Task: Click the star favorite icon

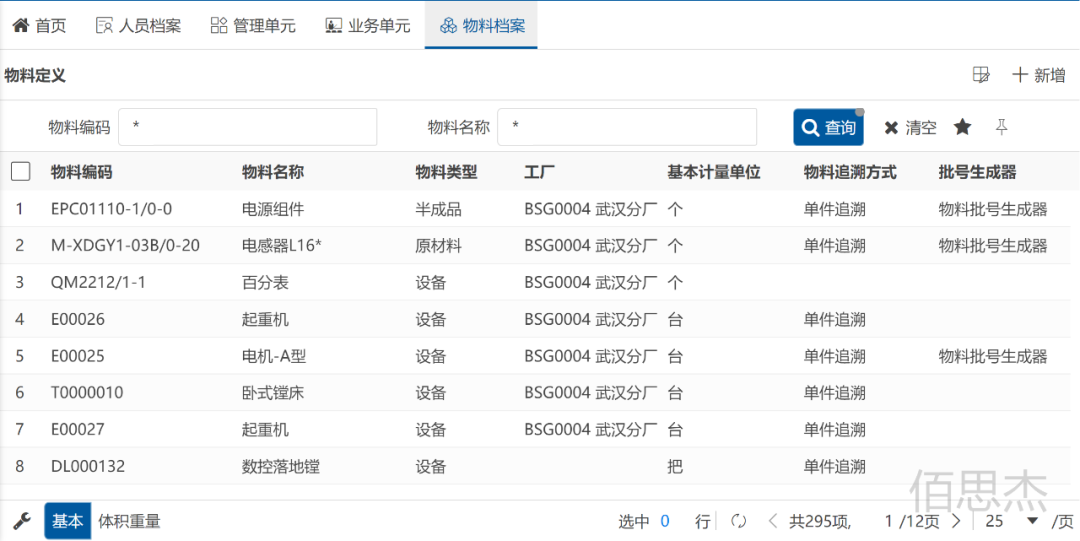Action: [962, 127]
